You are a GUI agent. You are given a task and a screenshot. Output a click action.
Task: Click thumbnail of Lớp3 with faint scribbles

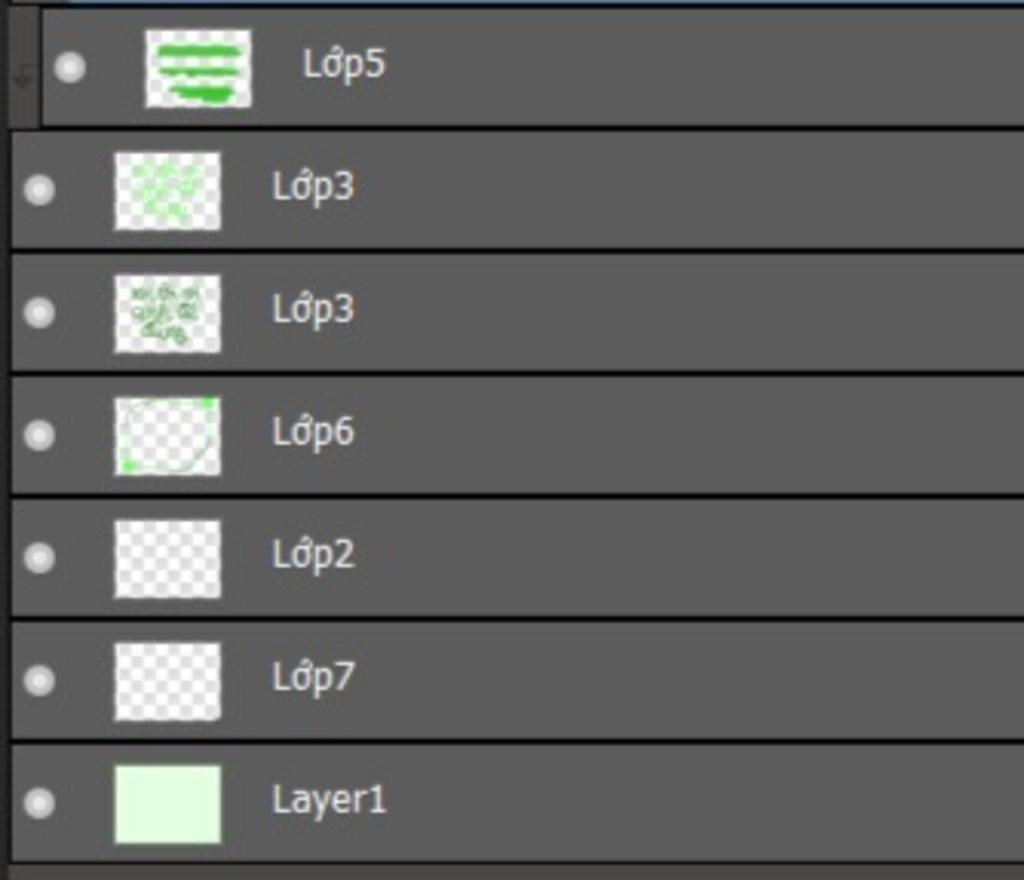pos(168,191)
